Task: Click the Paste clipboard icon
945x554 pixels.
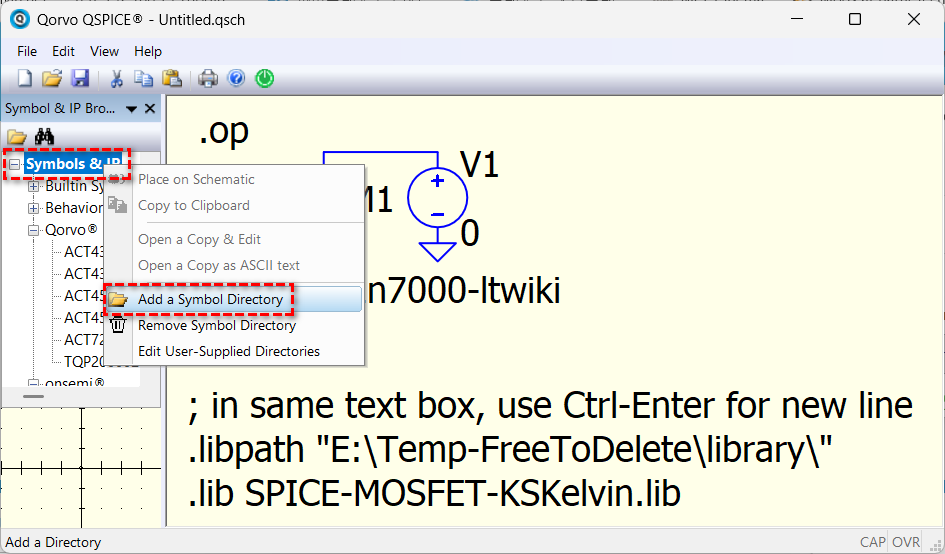Action: [x=172, y=78]
